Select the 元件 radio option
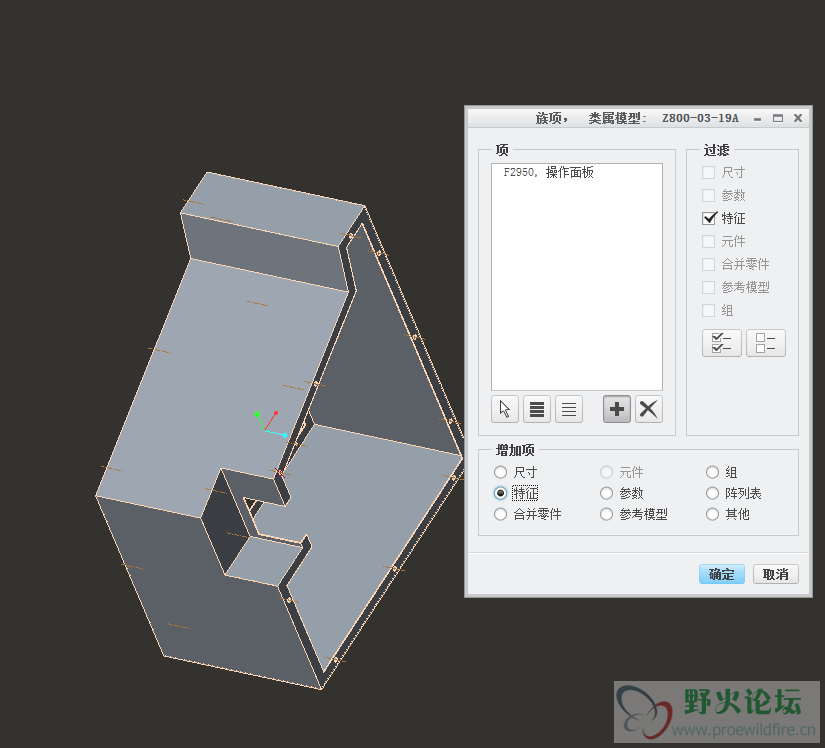This screenshot has height=748, width=825. click(x=607, y=472)
